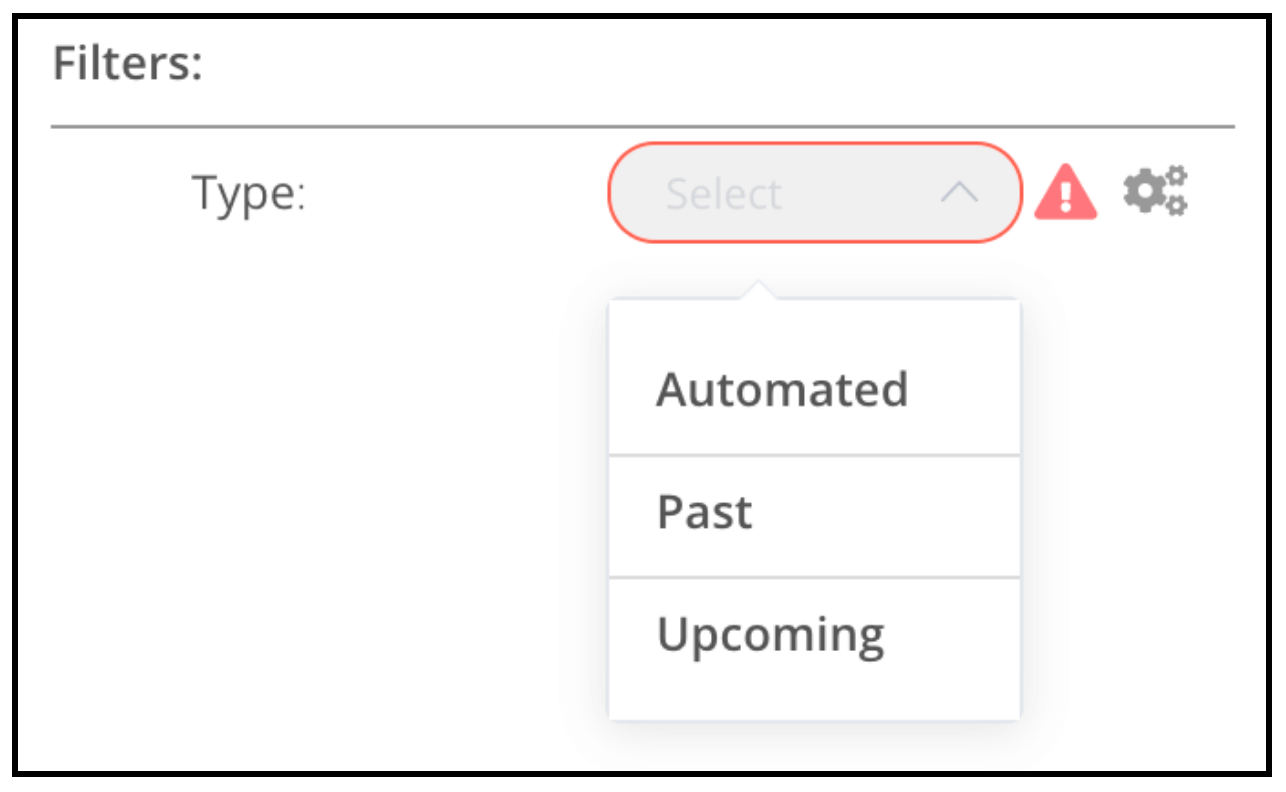Choose Upcoming from the Type list
1286x792 pixels.
770,635
